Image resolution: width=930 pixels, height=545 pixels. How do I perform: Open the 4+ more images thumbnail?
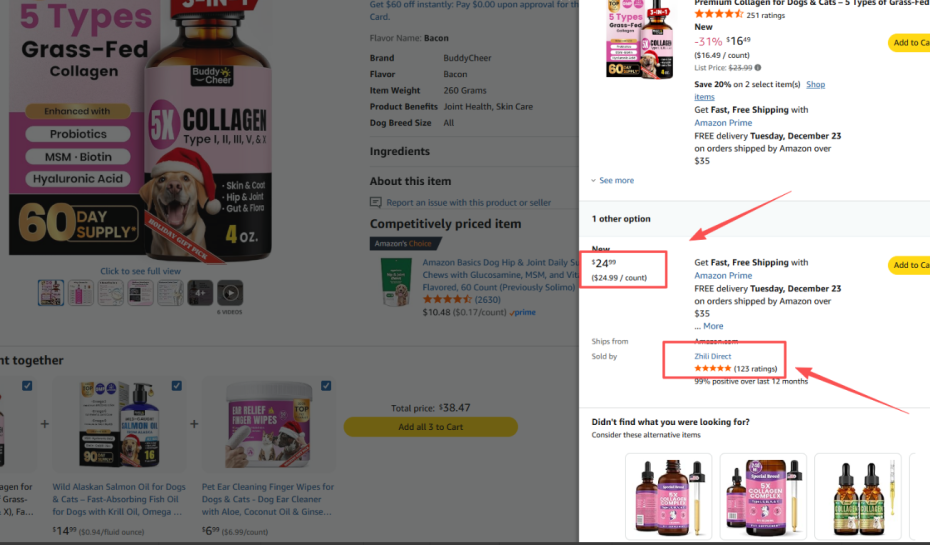tap(200, 293)
